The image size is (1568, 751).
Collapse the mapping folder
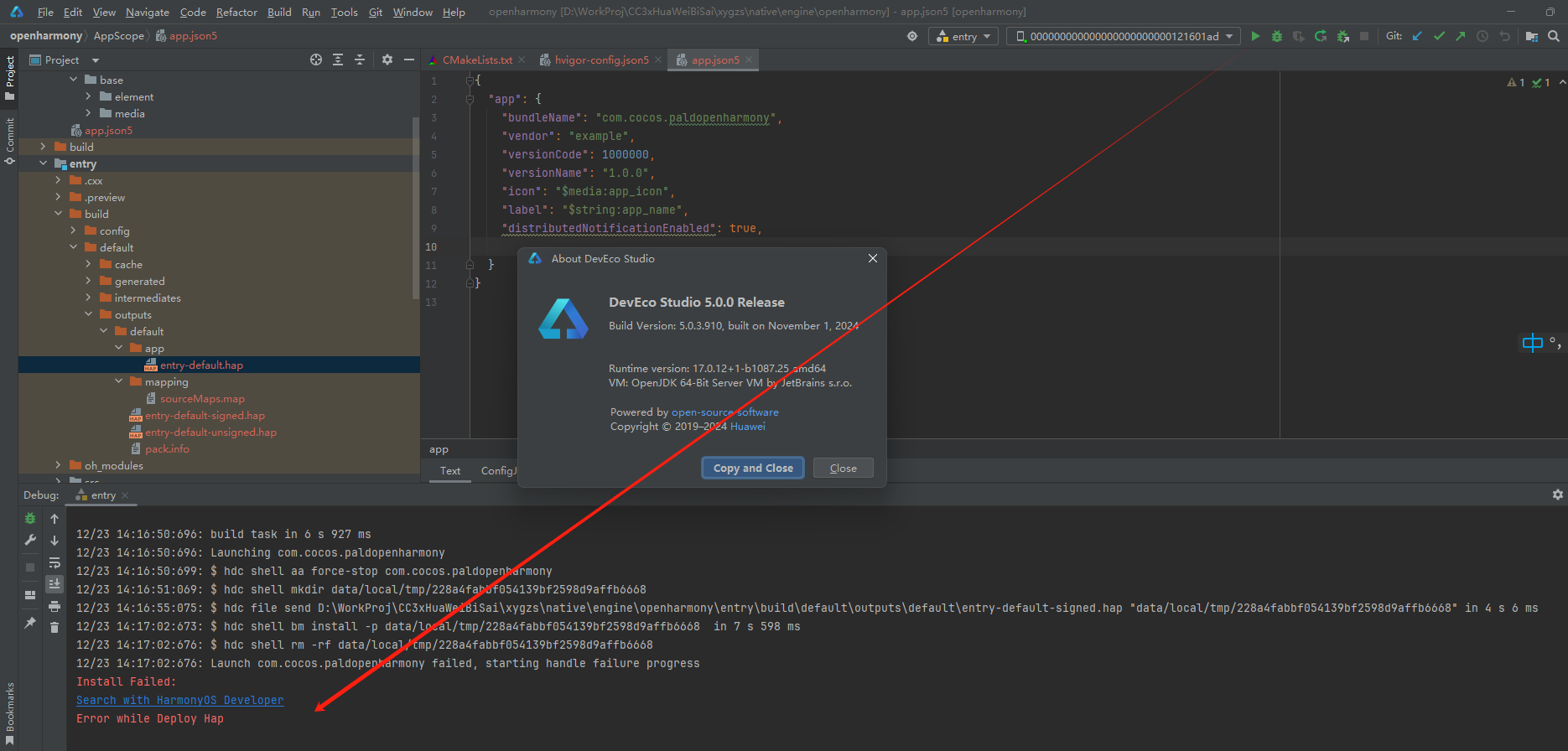coord(118,381)
